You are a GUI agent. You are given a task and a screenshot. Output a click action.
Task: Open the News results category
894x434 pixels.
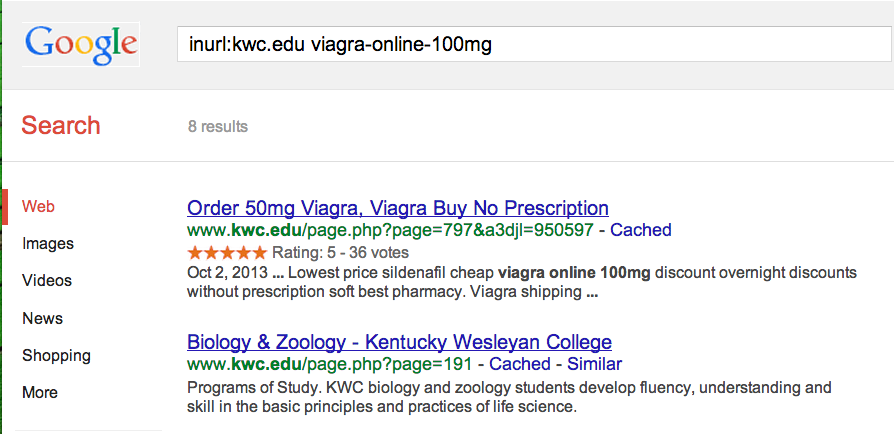[x=42, y=318]
